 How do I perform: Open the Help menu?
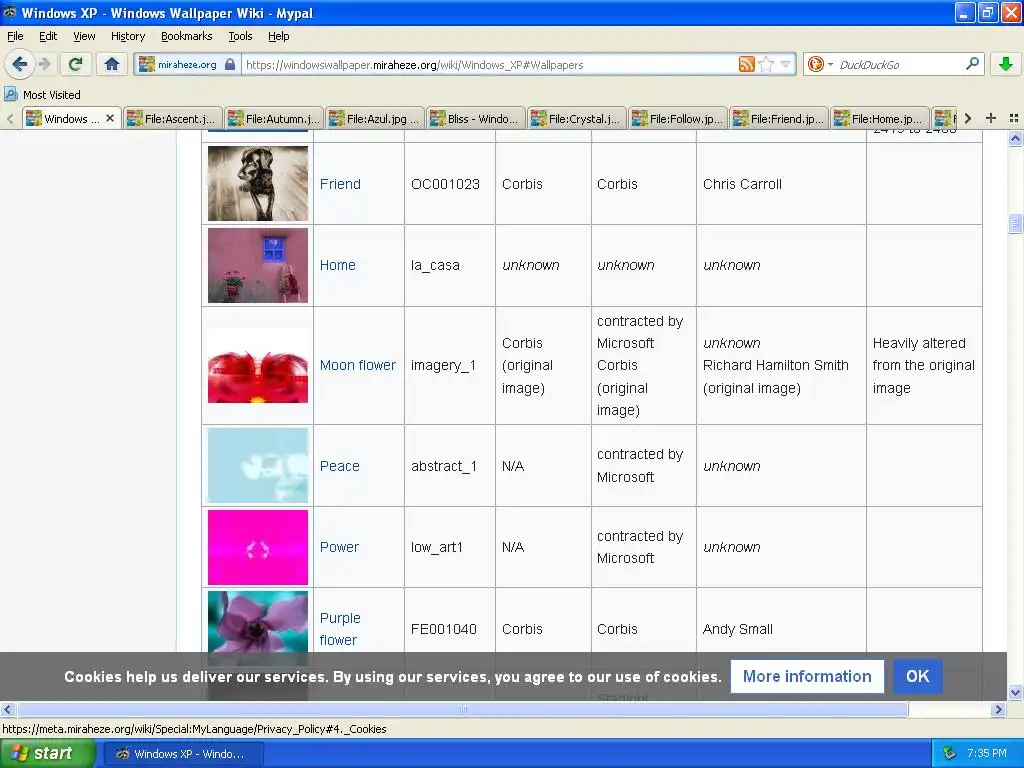click(x=278, y=36)
